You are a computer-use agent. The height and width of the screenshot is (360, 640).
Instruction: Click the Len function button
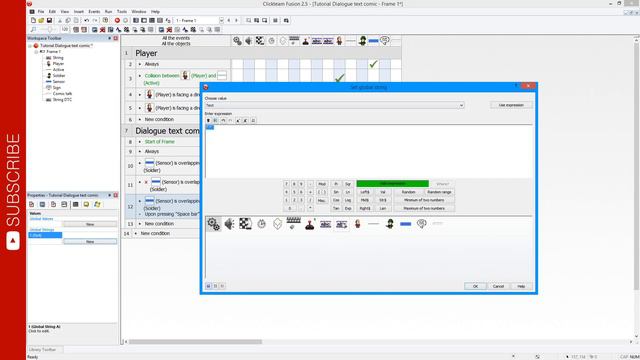(382, 208)
